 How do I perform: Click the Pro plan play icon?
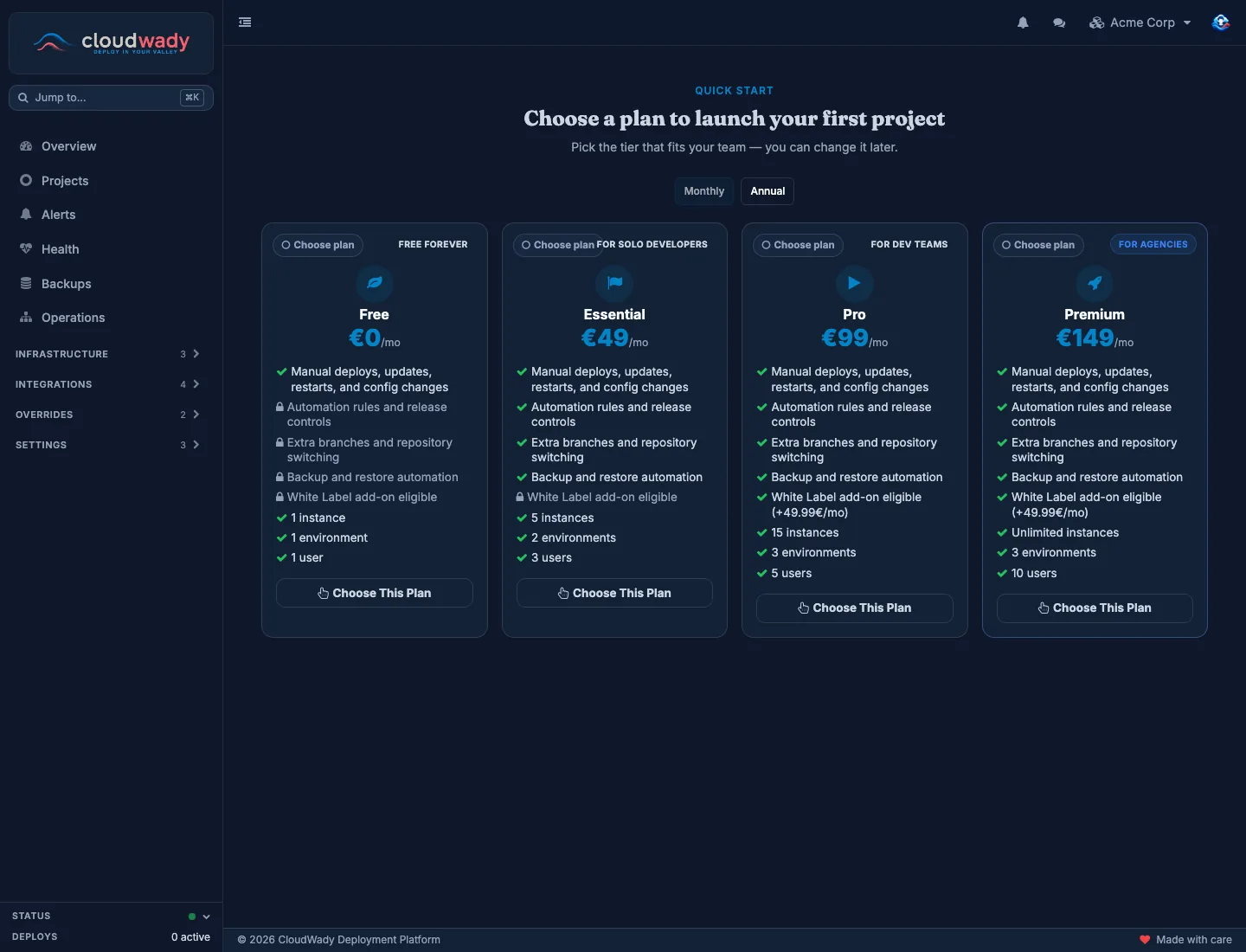854,283
